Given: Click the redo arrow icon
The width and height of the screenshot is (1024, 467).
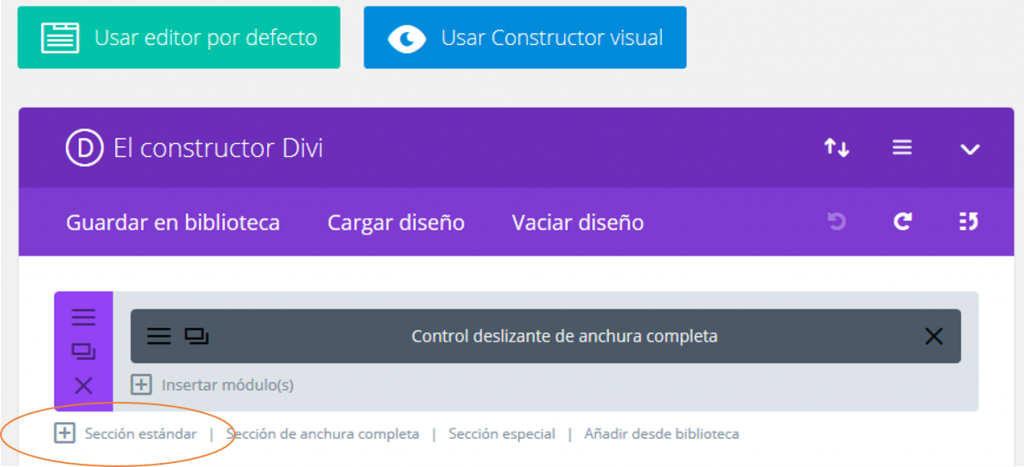Looking at the screenshot, I should [x=902, y=222].
